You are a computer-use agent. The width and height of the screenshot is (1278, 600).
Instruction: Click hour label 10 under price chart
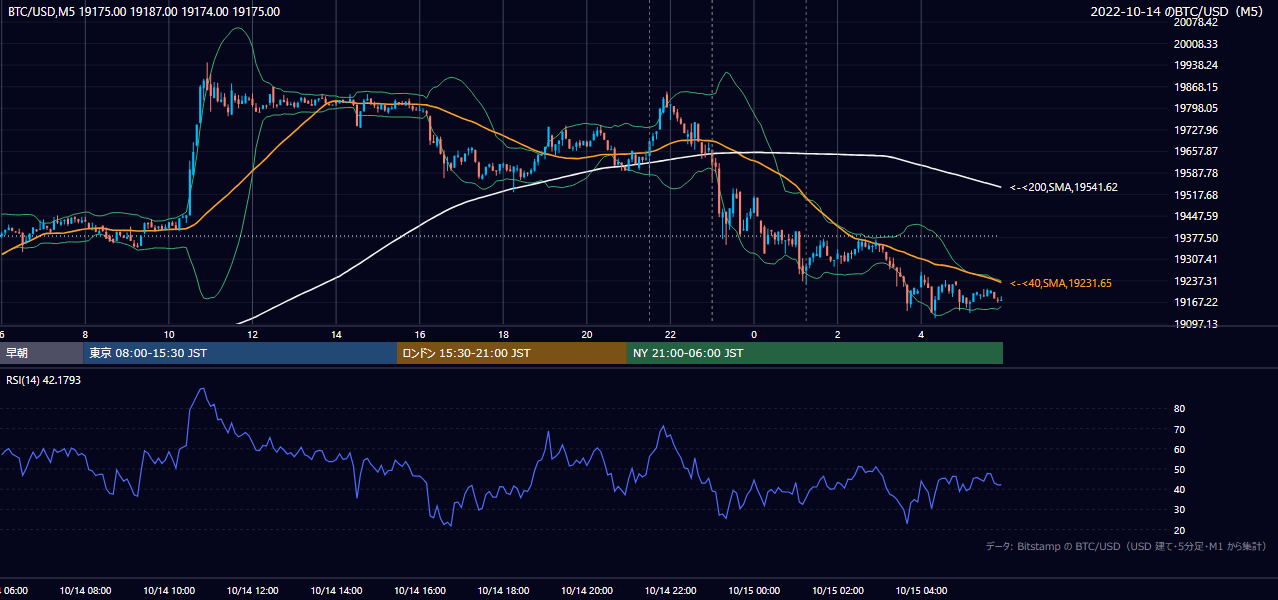pos(168,334)
